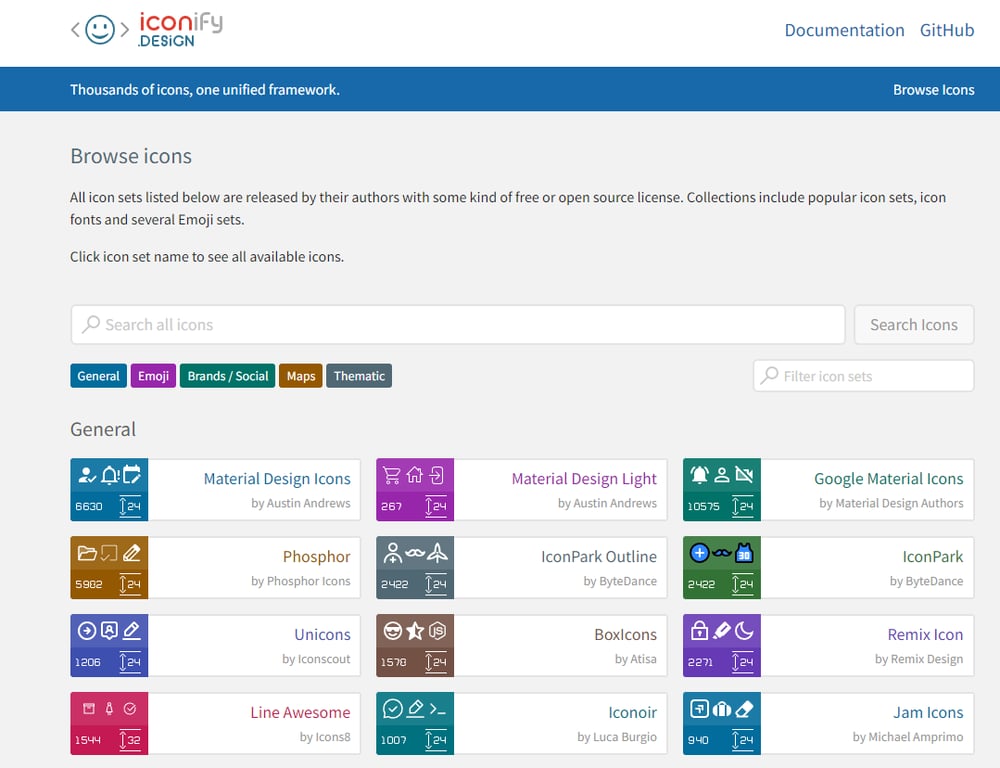Focus the Search all icons field
Image resolution: width=1000 pixels, height=768 pixels.
tap(458, 325)
